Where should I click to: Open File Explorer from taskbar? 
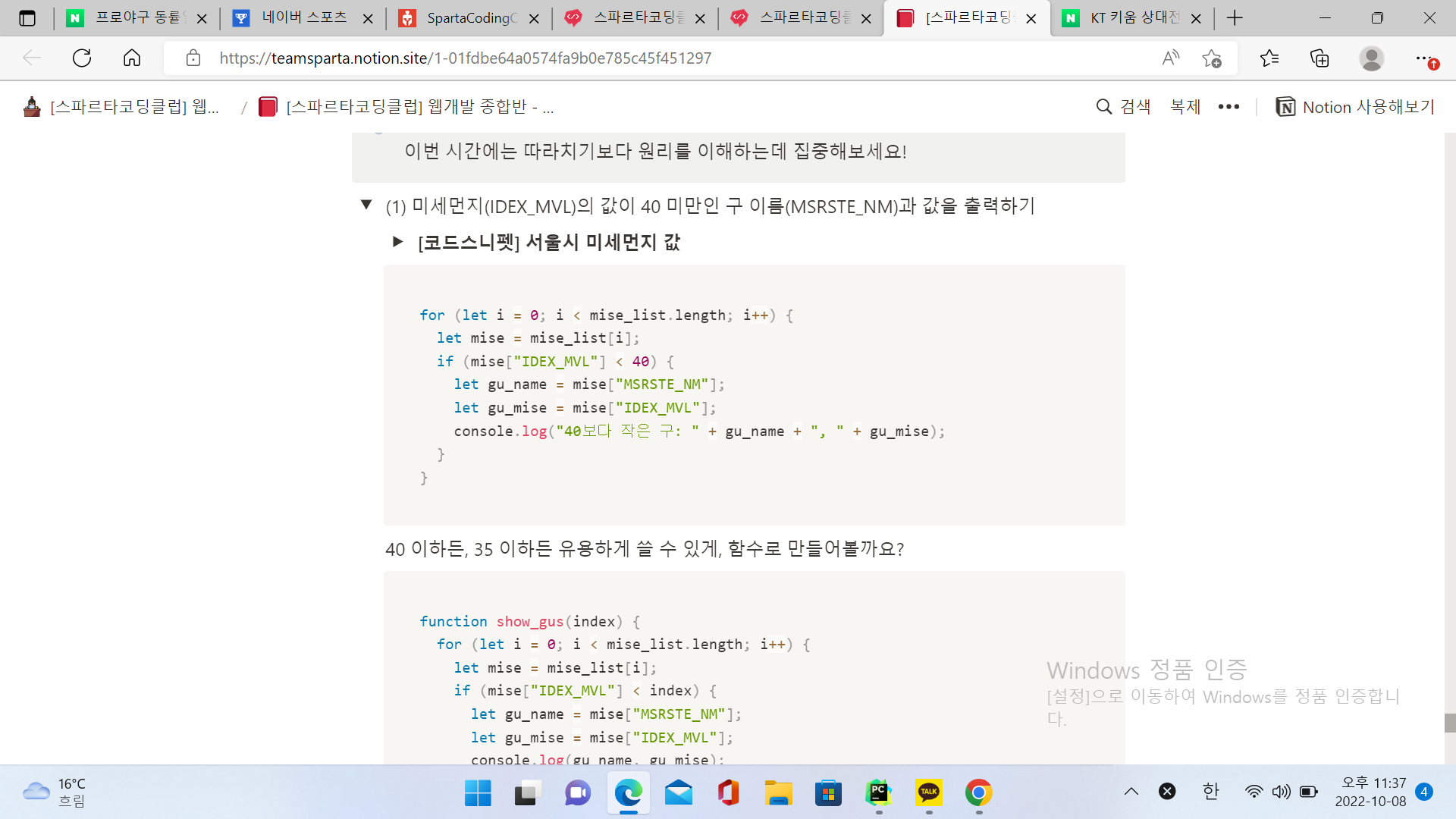pyautogui.click(x=778, y=793)
